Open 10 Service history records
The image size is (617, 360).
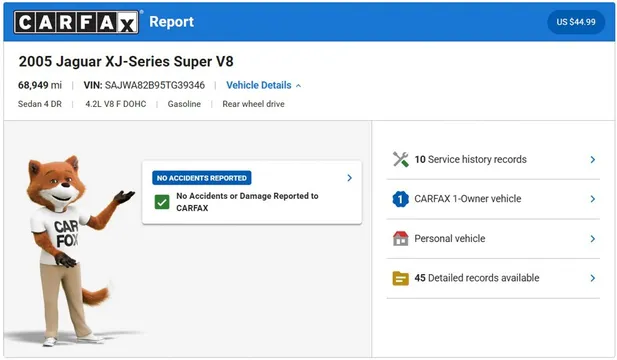493,159
